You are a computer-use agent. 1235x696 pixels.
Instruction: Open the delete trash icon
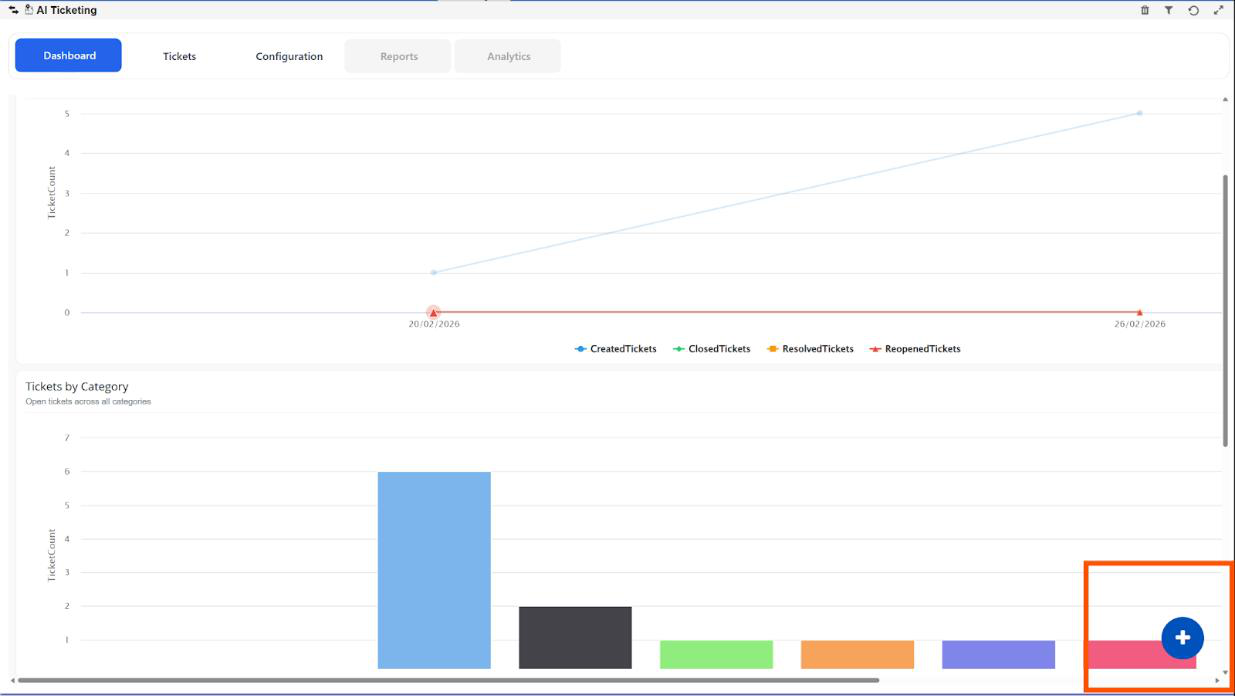(x=1144, y=10)
